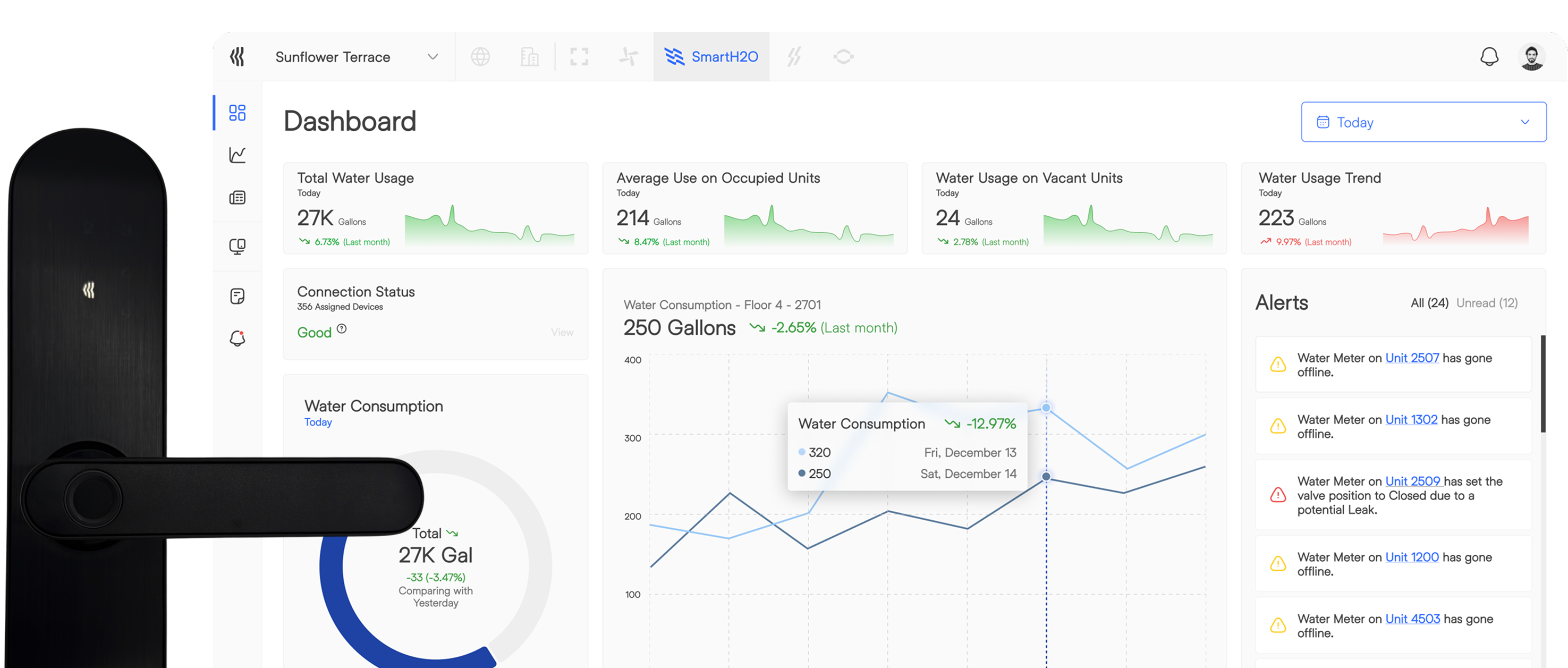
Task: Open Unit 2507 link in alerts
Action: pos(1412,358)
